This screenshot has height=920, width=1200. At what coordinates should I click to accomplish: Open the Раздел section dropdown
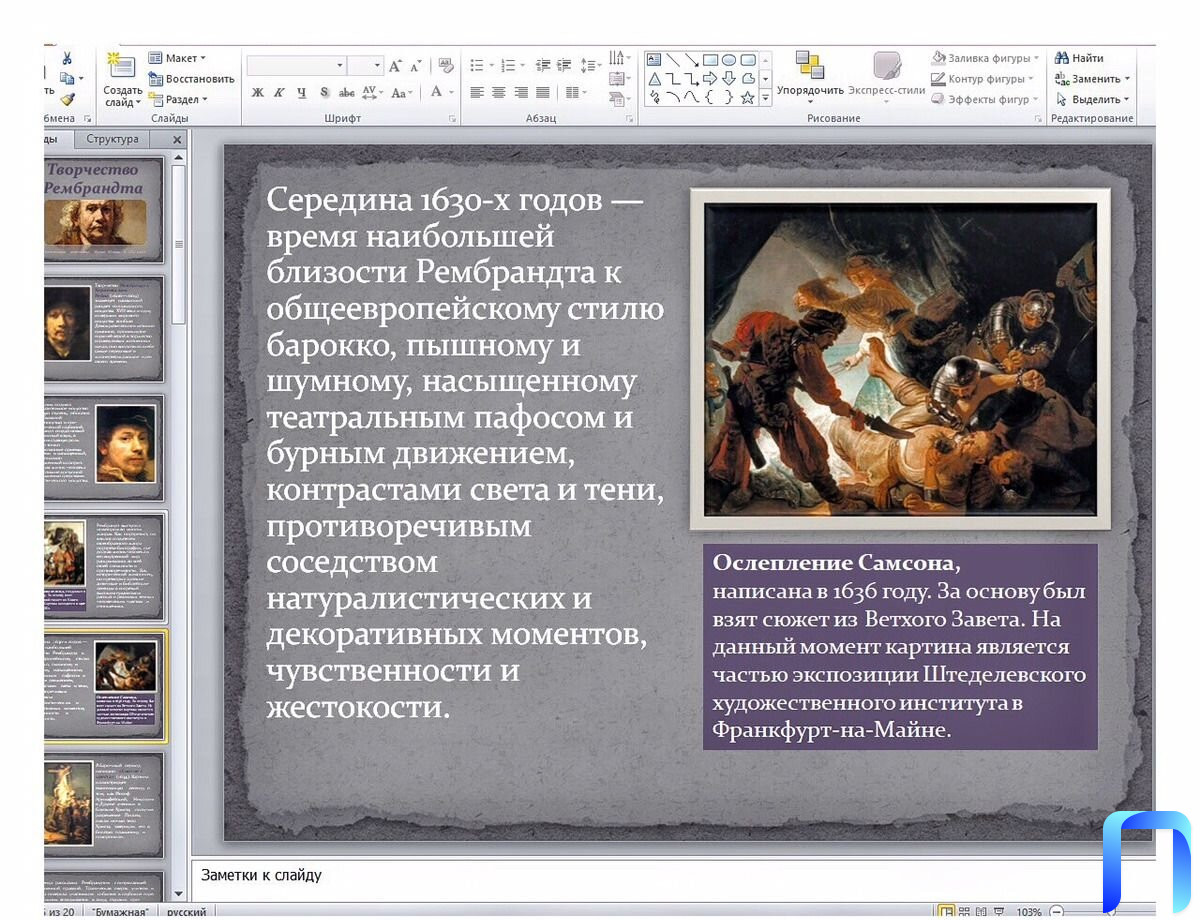(178, 99)
